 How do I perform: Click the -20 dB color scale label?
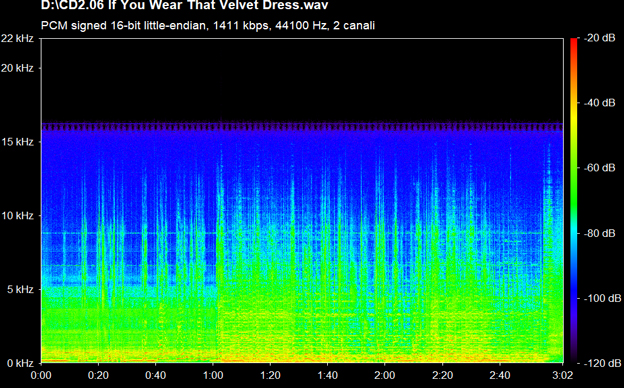[x=600, y=38]
